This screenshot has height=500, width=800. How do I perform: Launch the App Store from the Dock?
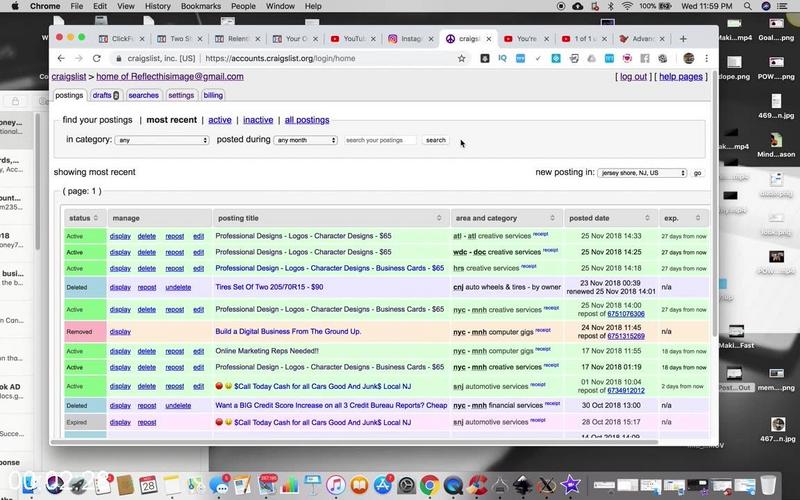[x=383, y=484]
